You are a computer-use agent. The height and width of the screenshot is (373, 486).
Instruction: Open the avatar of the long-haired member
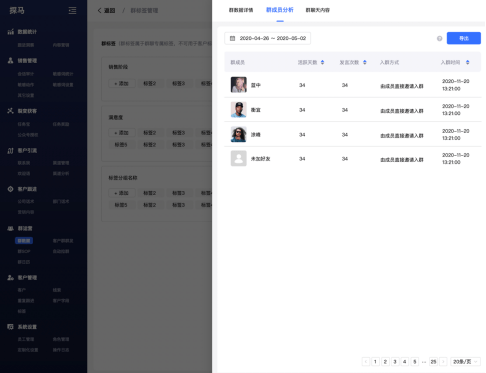(239, 134)
